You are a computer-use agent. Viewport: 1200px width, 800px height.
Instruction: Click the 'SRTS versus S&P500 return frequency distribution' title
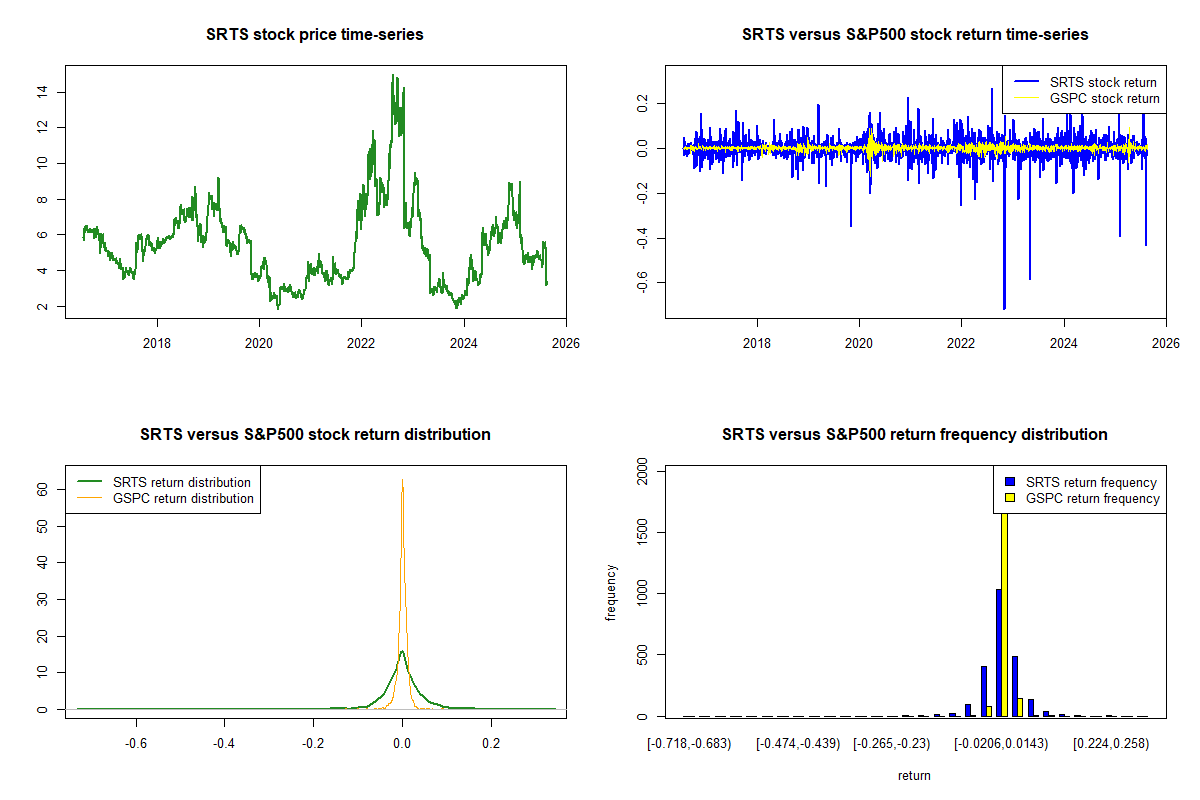click(x=915, y=435)
